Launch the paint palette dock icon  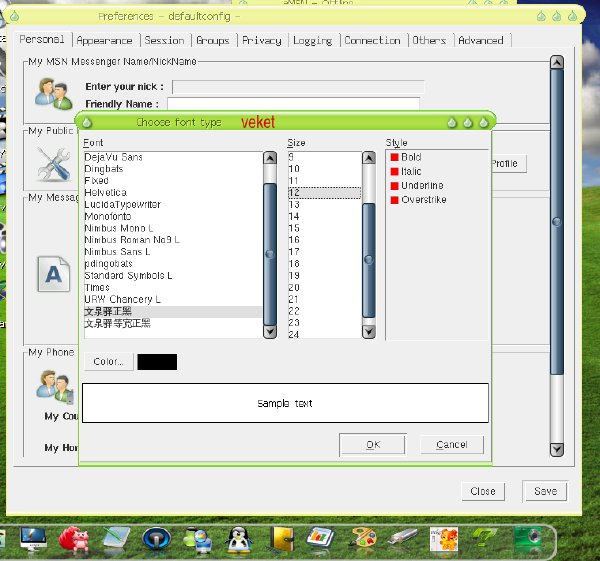pyautogui.click(x=363, y=538)
